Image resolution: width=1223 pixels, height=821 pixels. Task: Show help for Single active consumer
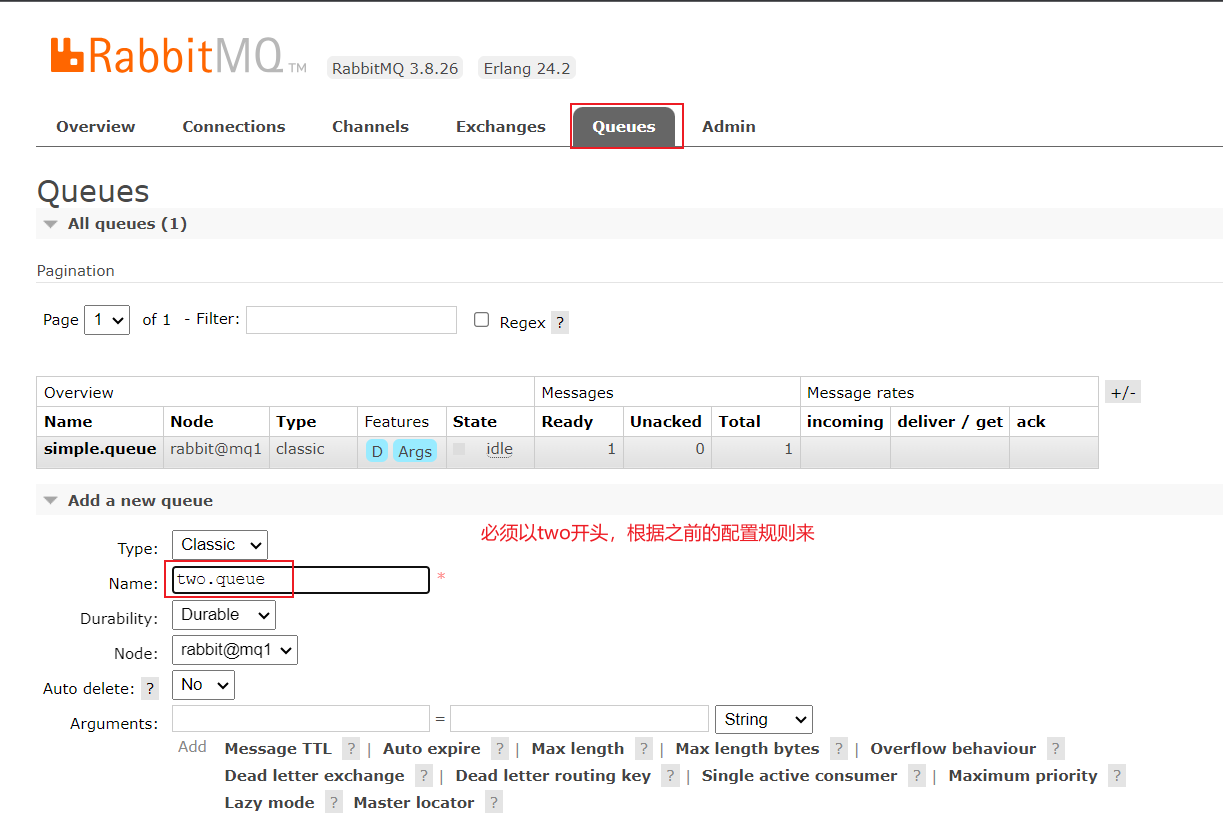[917, 776]
